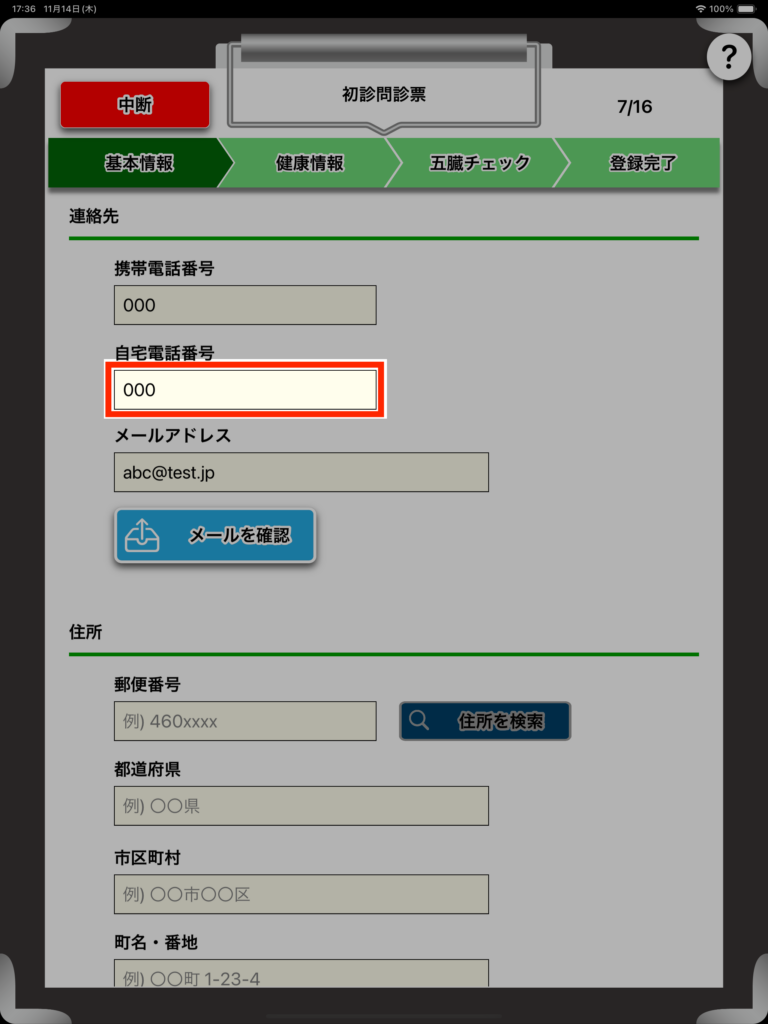Screen dimensions: 768x1024
Task: Tap the Wi-Fi status icon
Action: [x=701, y=9]
